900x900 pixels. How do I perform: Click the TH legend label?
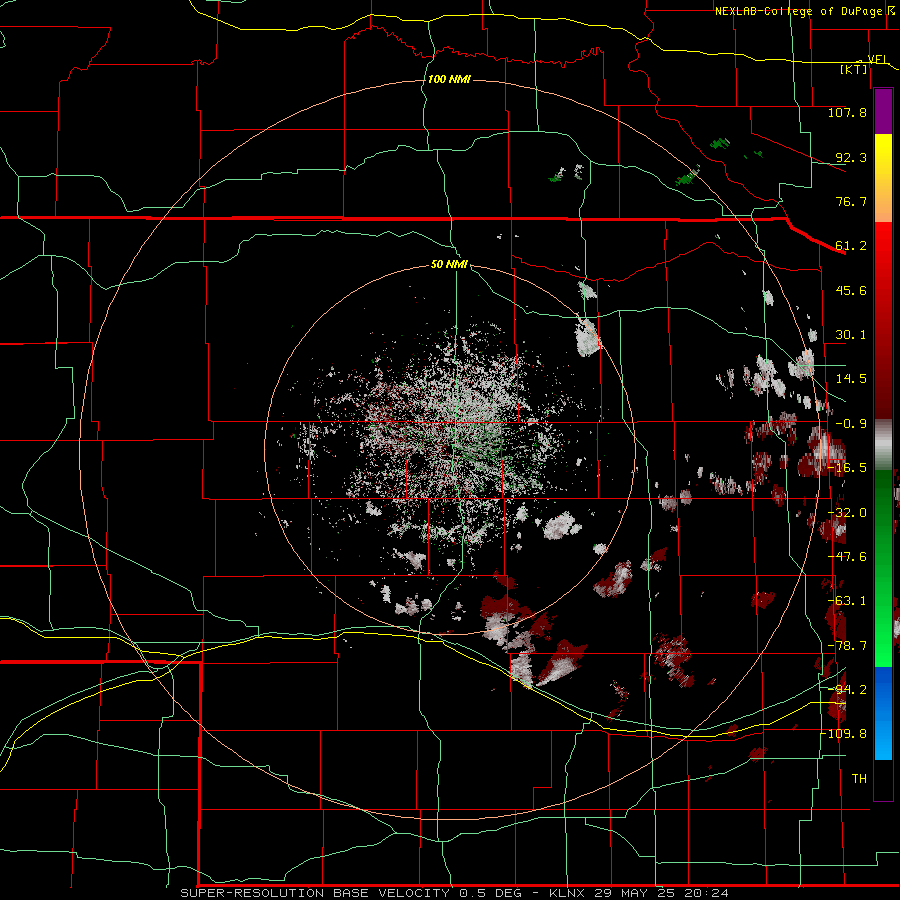coord(859,779)
